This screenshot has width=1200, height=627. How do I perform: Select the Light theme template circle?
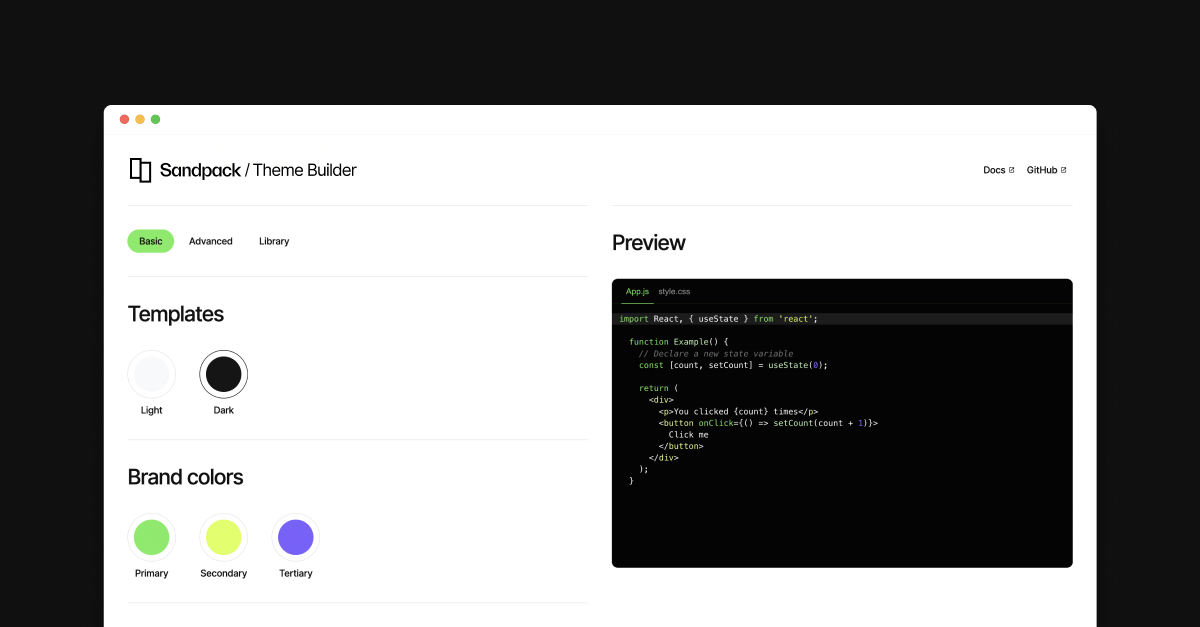pyautogui.click(x=151, y=373)
